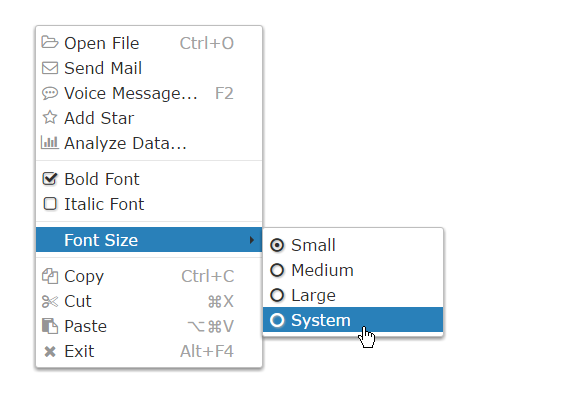Click the Alt+F4 shortcut next to Exit
The height and width of the screenshot is (398, 583).
tap(207, 352)
